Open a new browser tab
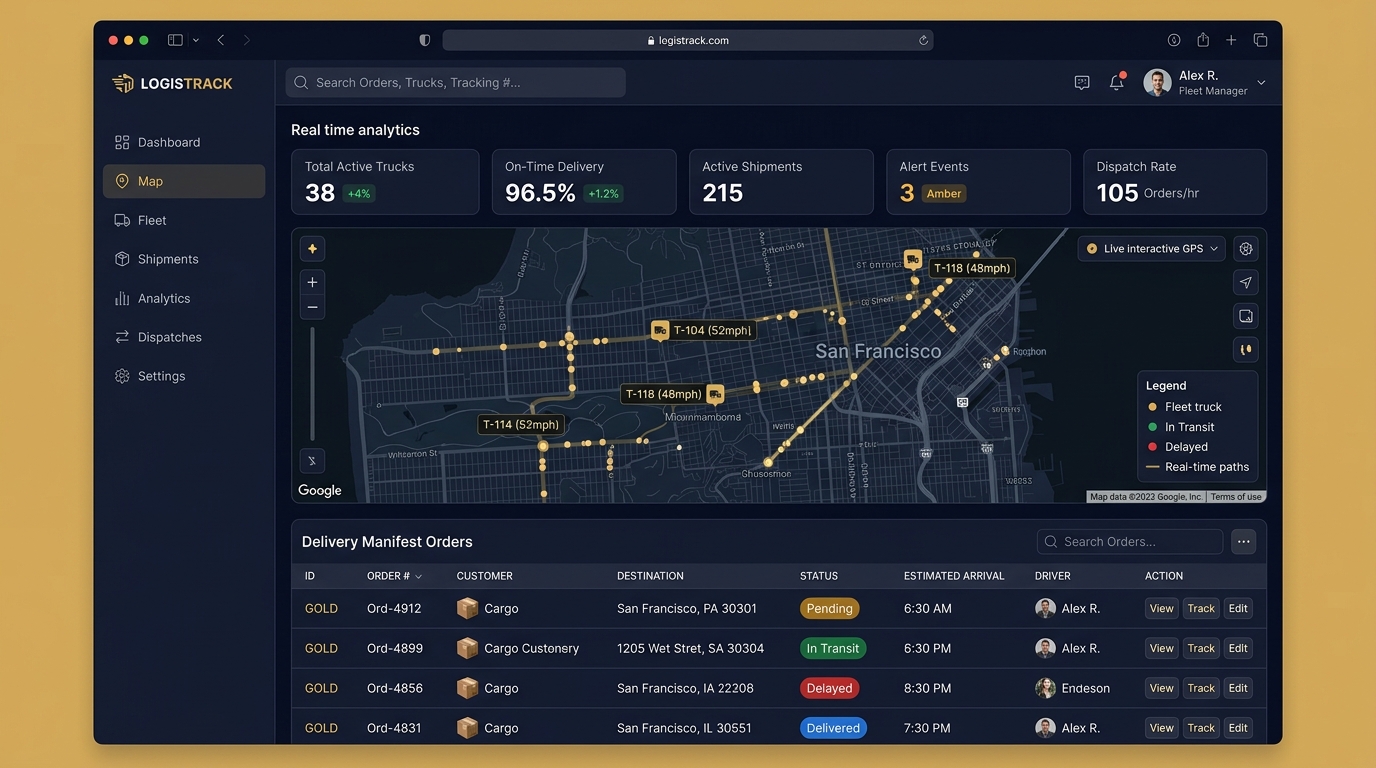The image size is (1376, 768). 1231,40
